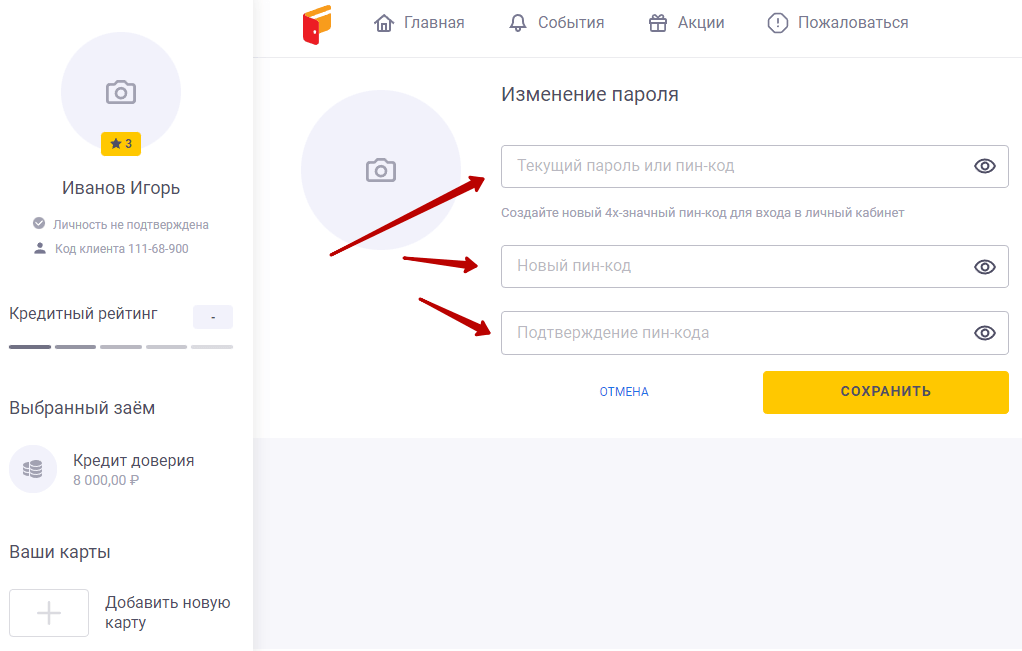Viewport: 1022px width, 651px height.
Task: Go to the Акции promotions tab
Action: point(686,23)
